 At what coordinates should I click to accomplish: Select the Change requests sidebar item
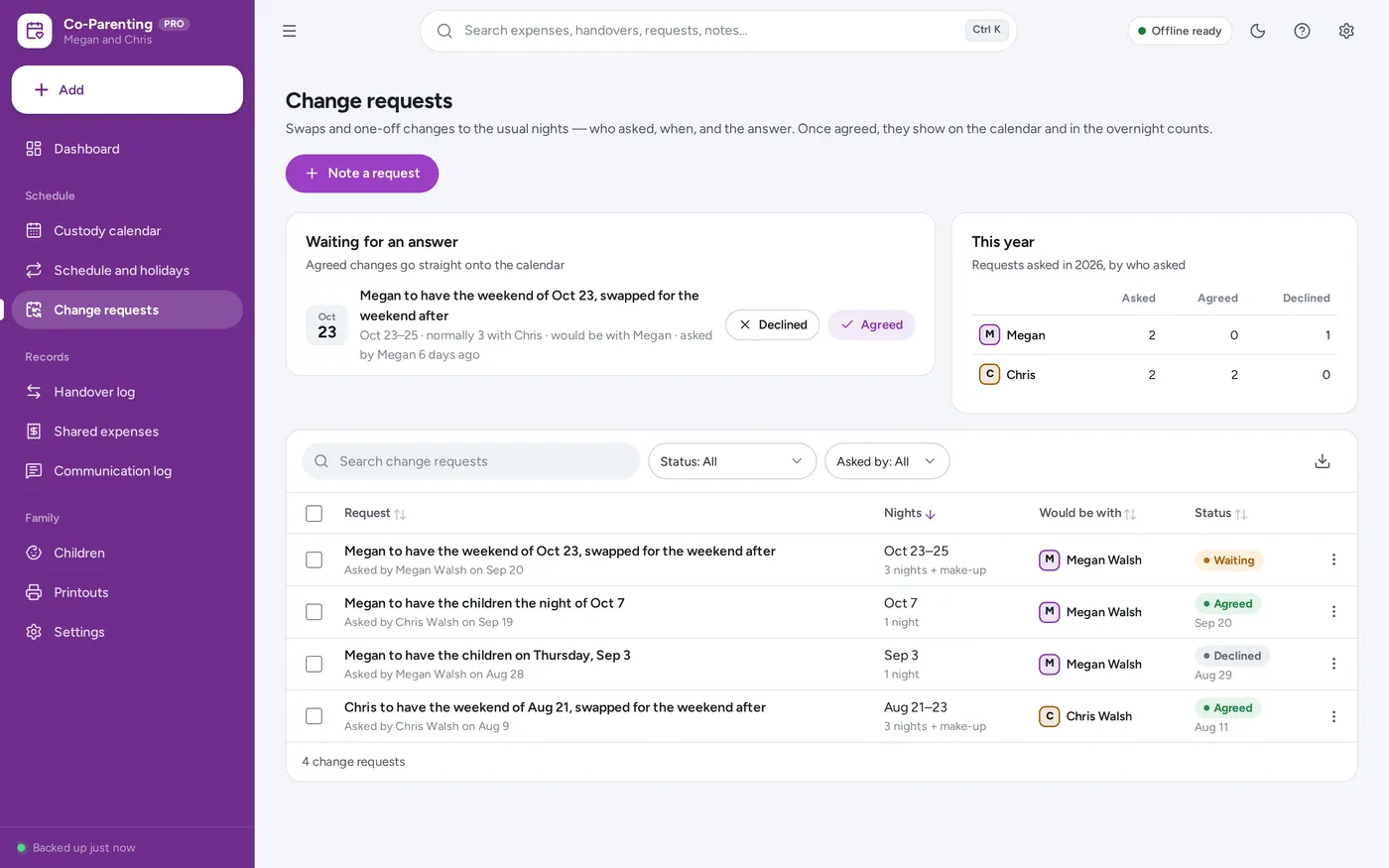tap(127, 310)
